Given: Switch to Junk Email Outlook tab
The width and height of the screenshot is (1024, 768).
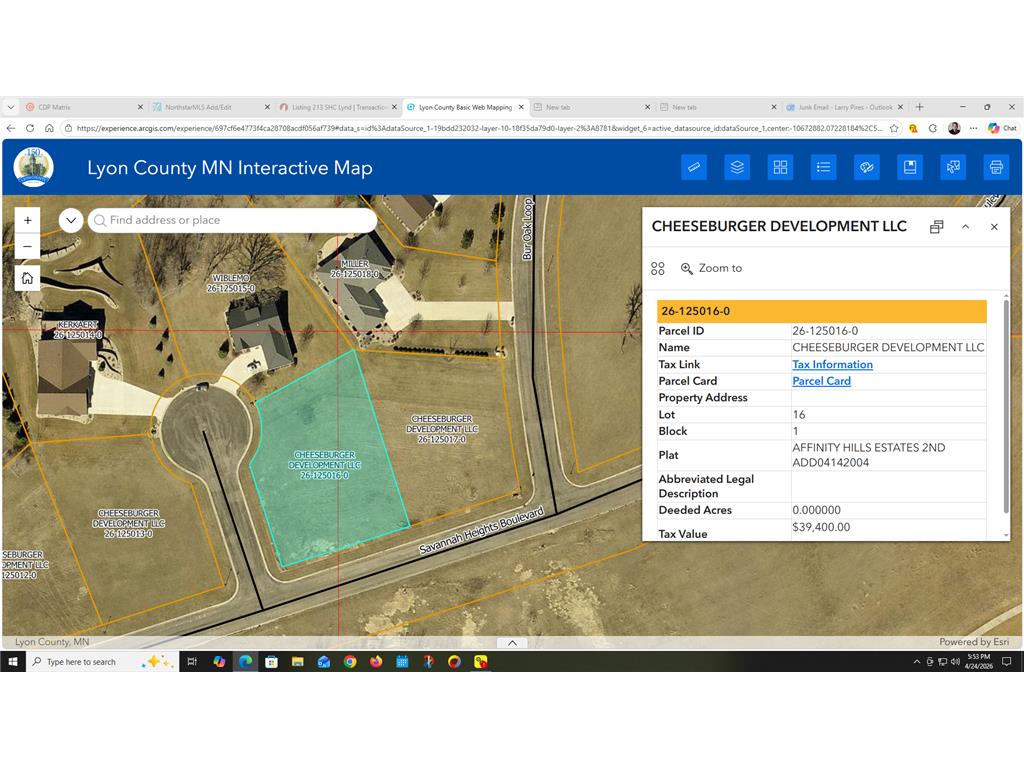Looking at the screenshot, I should tap(844, 107).
